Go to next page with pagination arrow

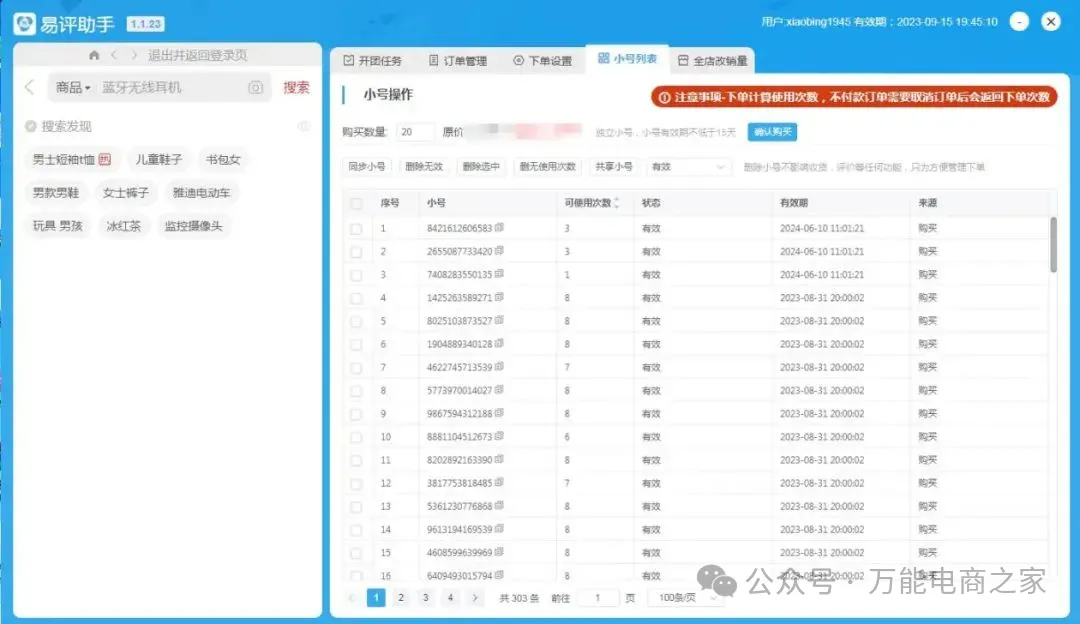pos(476,598)
